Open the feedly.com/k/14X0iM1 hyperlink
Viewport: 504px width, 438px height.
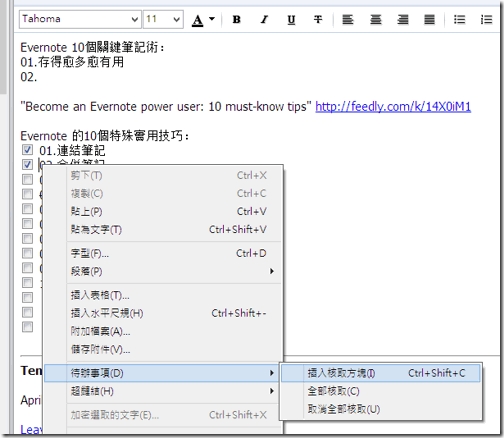393,107
